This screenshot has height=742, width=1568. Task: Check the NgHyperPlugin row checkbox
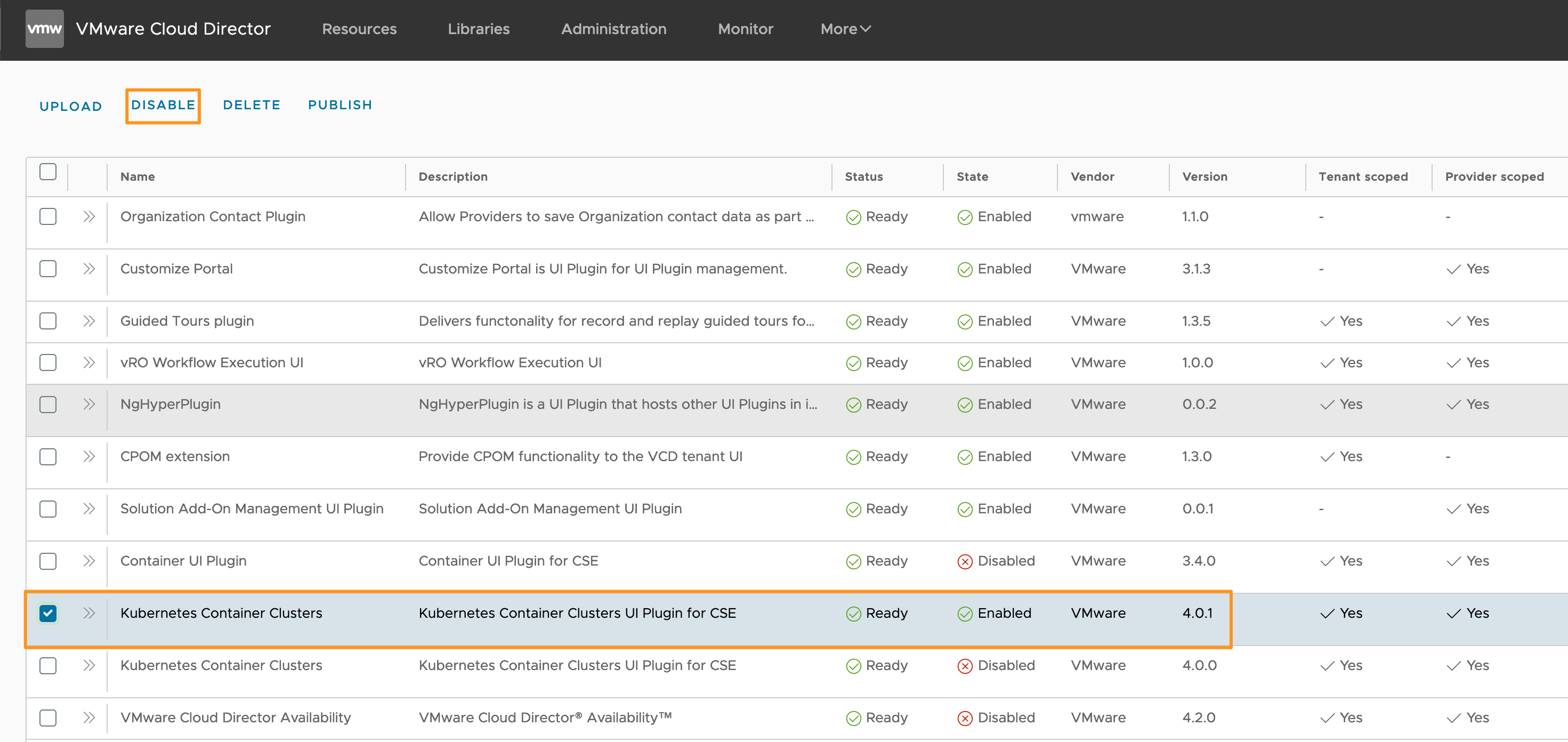[x=48, y=405]
